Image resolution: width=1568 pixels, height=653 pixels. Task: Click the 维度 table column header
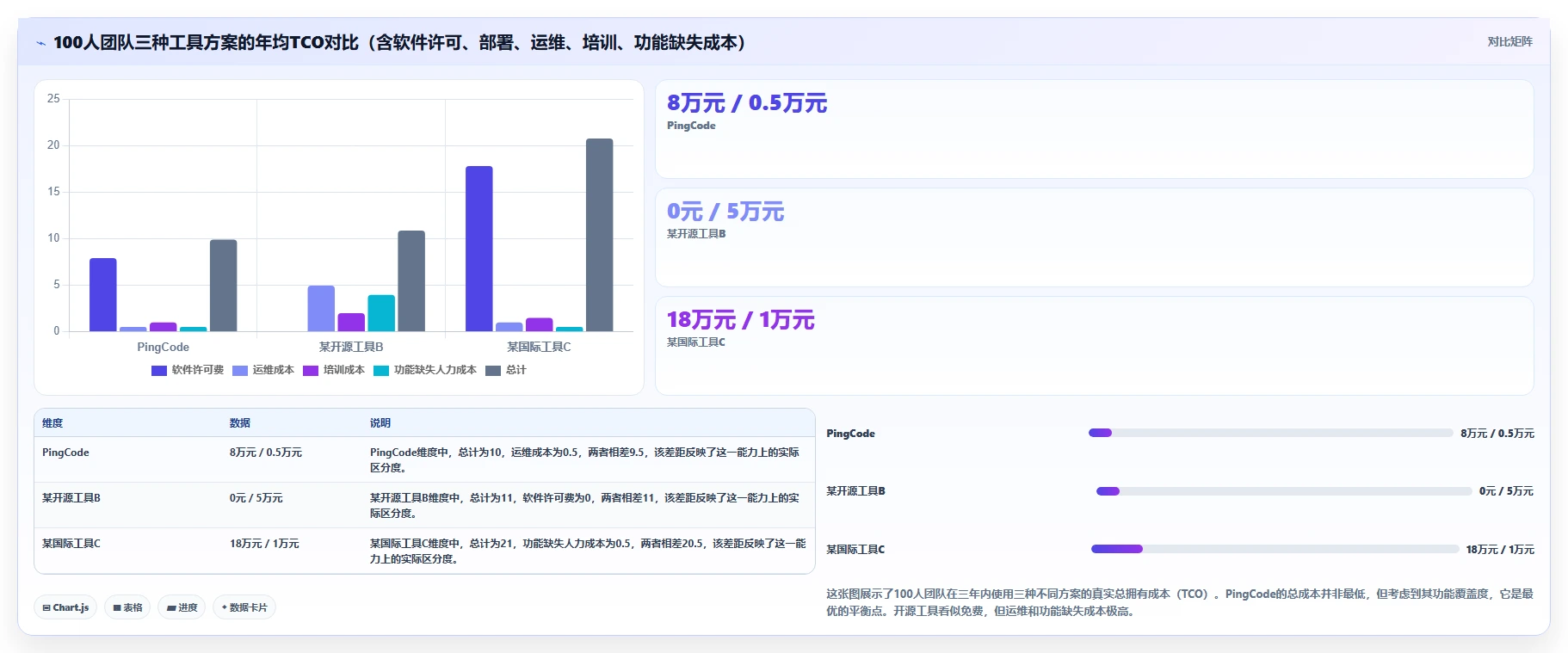tap(52, 423)
